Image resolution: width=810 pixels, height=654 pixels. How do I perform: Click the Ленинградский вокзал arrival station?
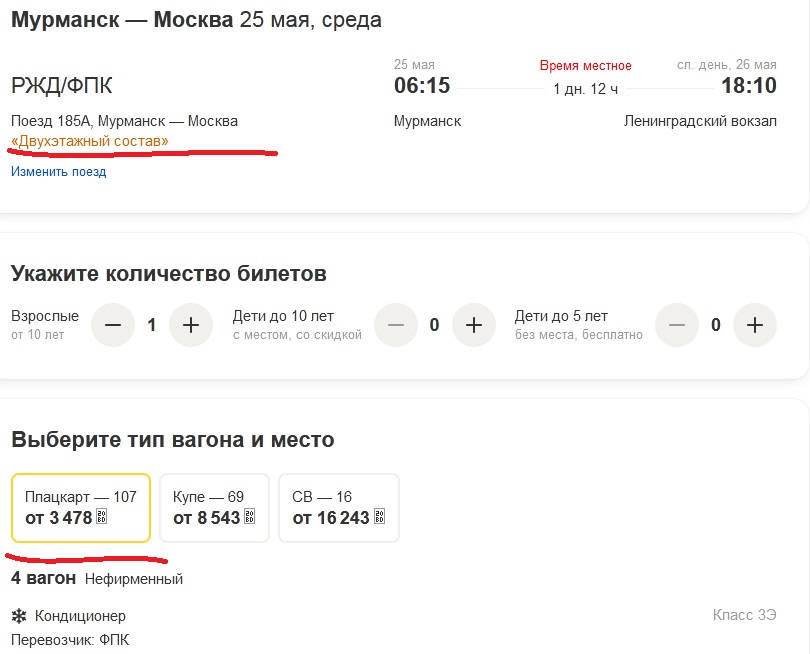[x=700, y=121]
